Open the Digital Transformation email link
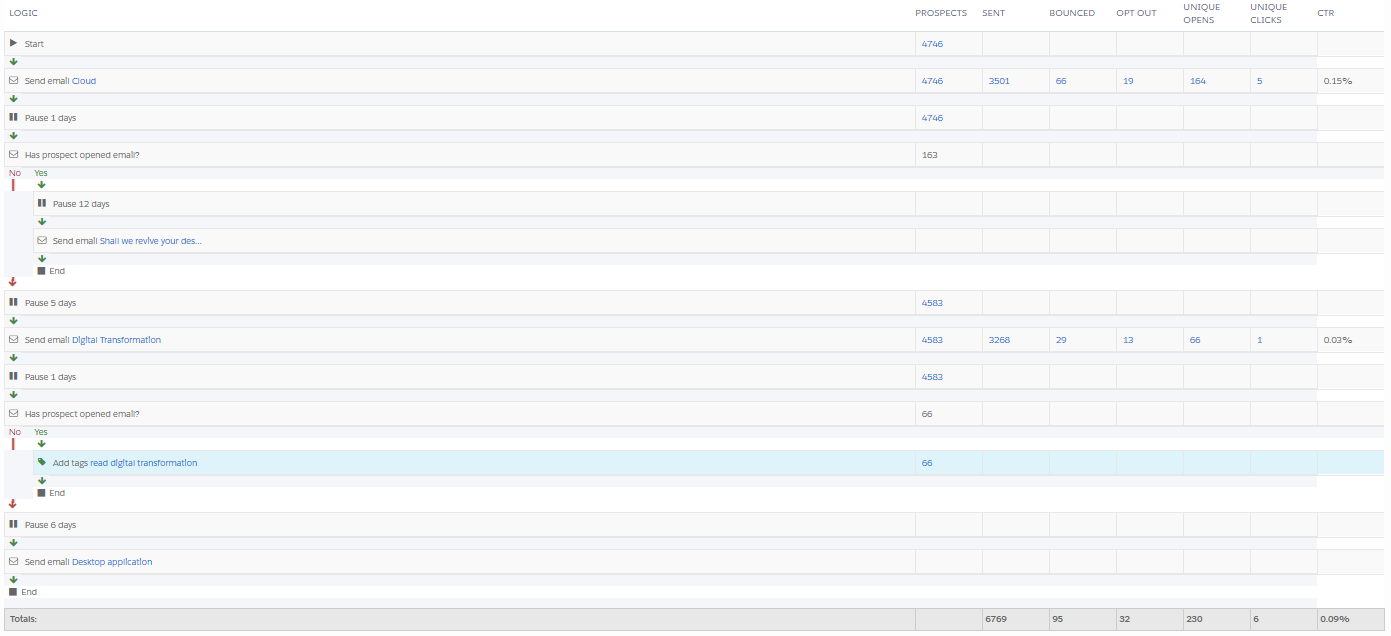This screenshot has height=636, width=1391. tap(116, 340)
